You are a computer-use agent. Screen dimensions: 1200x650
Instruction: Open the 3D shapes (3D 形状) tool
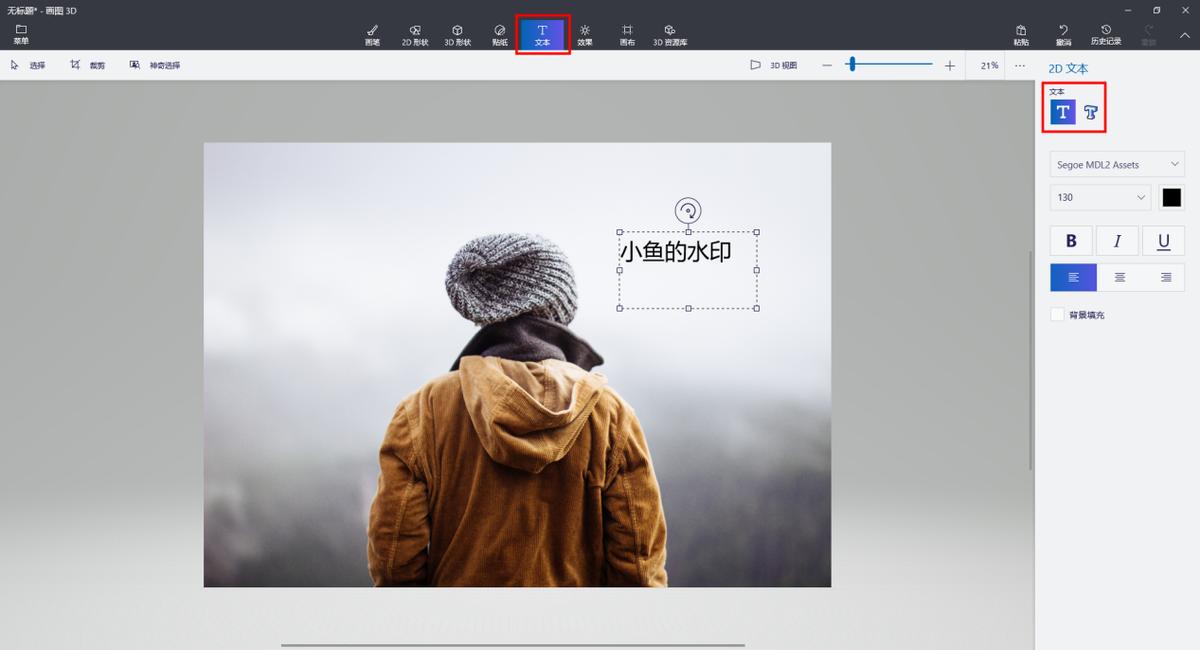point(457,35)
